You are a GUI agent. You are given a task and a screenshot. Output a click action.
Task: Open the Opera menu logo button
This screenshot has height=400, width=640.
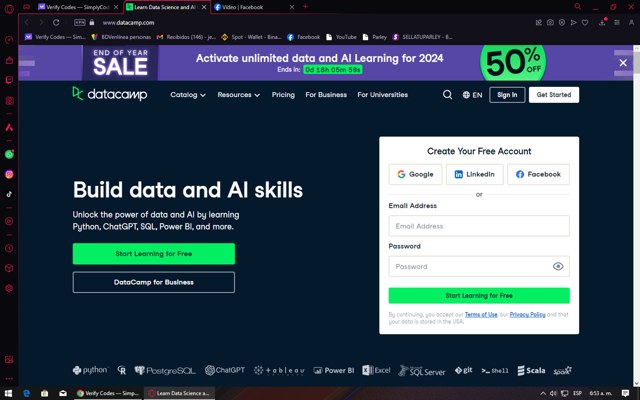pyautogui.click(x=9, y=8)
